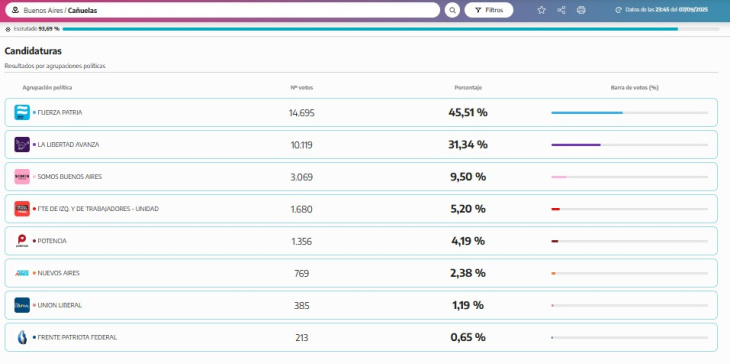
Task: Click the Fuerza Patria vote percentage bar
Action: tap(629, 113)
